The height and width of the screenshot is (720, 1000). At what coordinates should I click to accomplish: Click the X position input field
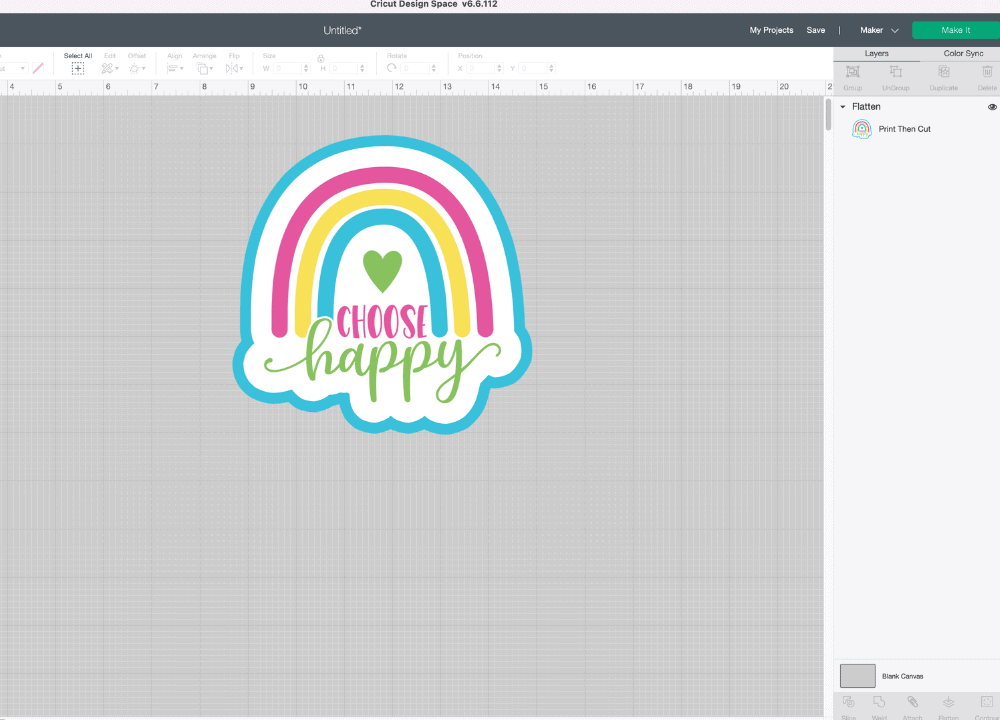[x=481, y=68]
